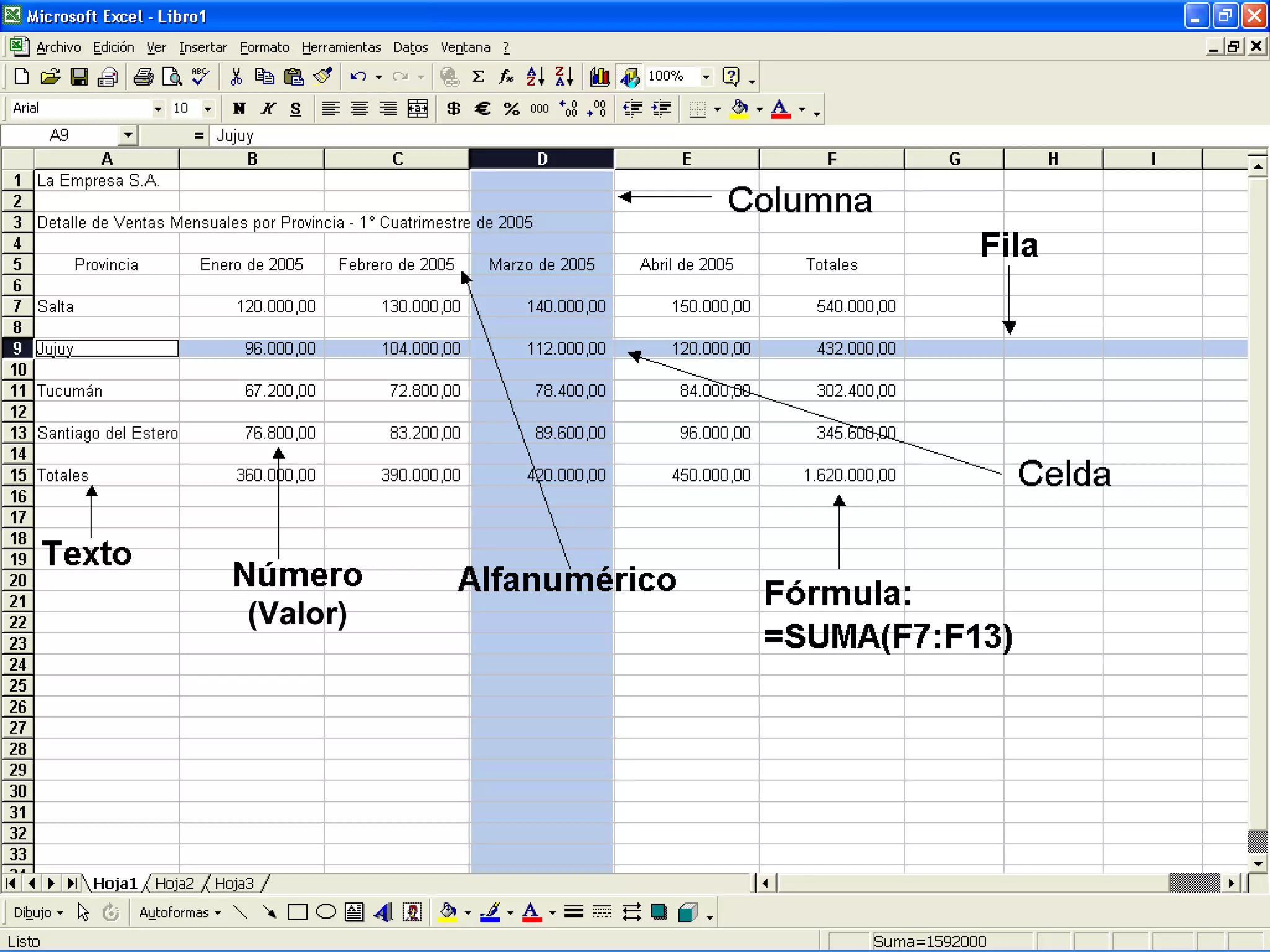This screenshot has height=952, width=1270.
Task: Open the Chart Wizard icon
Action: (x=599, y=77)
